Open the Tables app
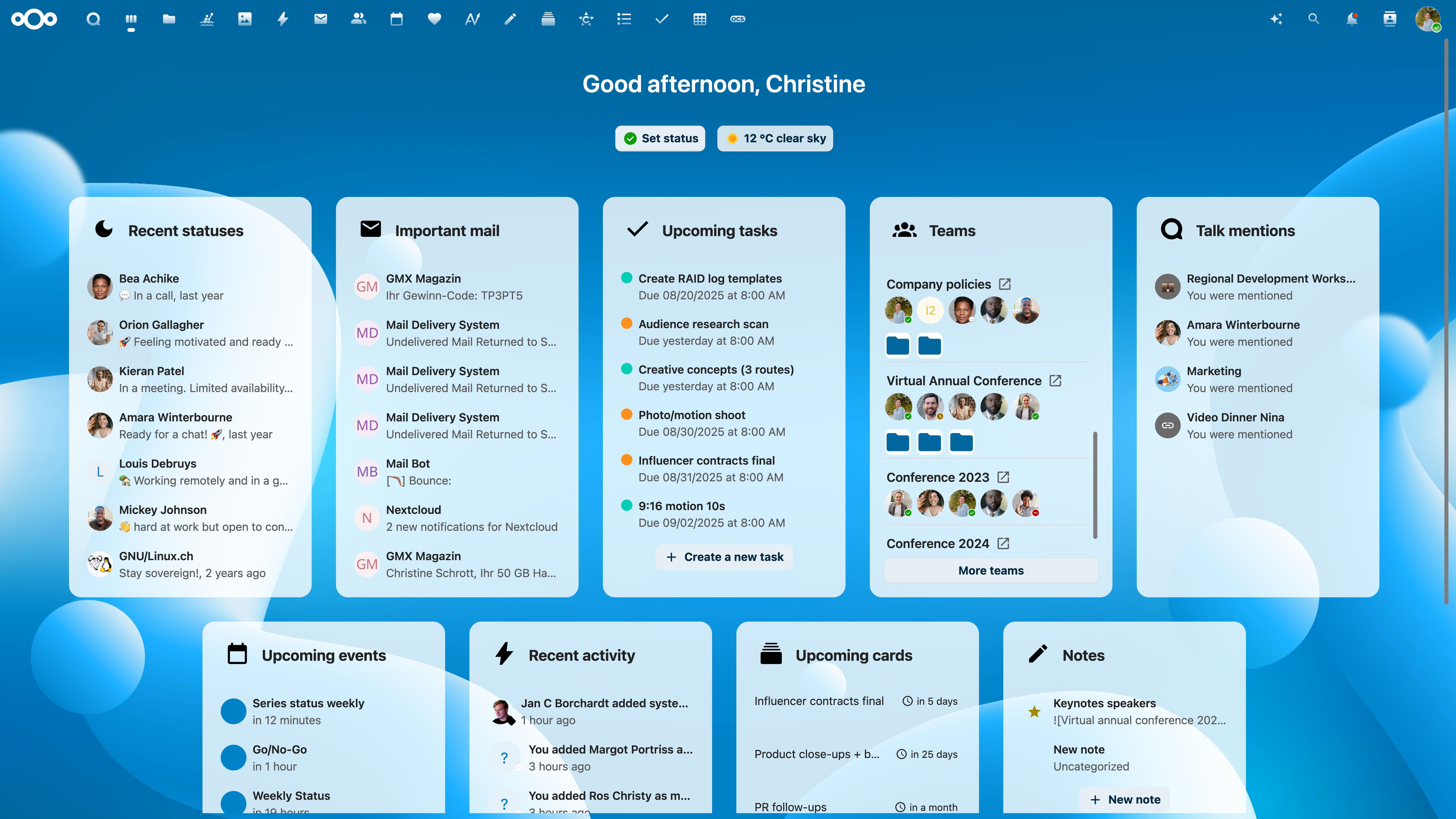 click(700, 19)
